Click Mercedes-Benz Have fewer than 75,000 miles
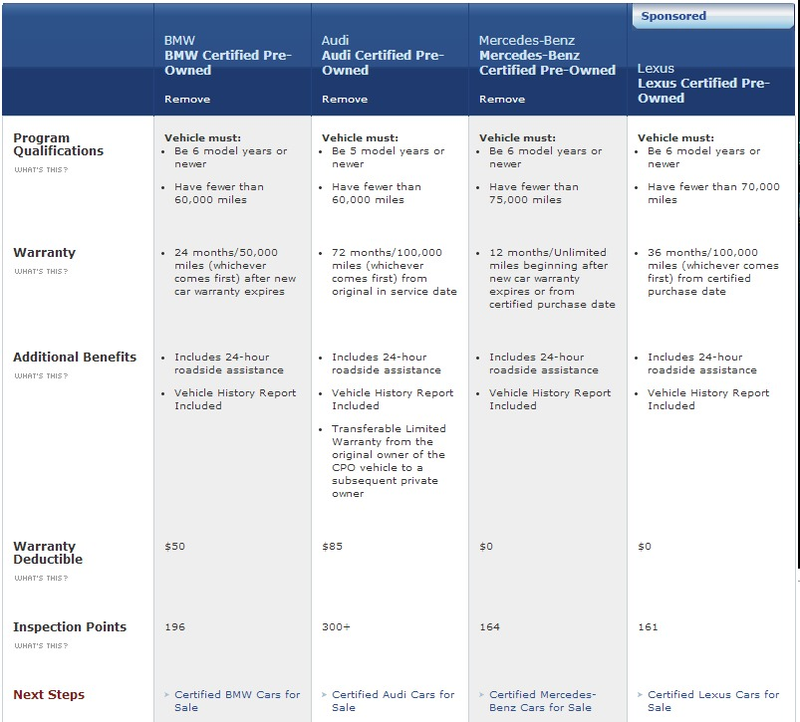 [534, 193]
